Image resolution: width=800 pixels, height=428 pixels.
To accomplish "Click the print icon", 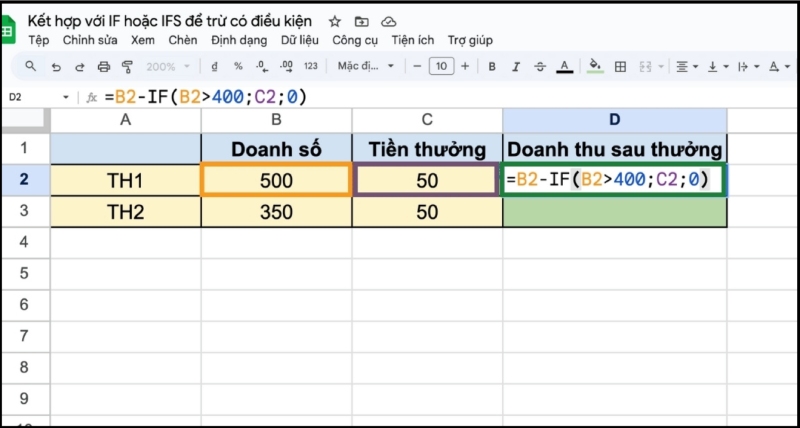I will [104, 66].
